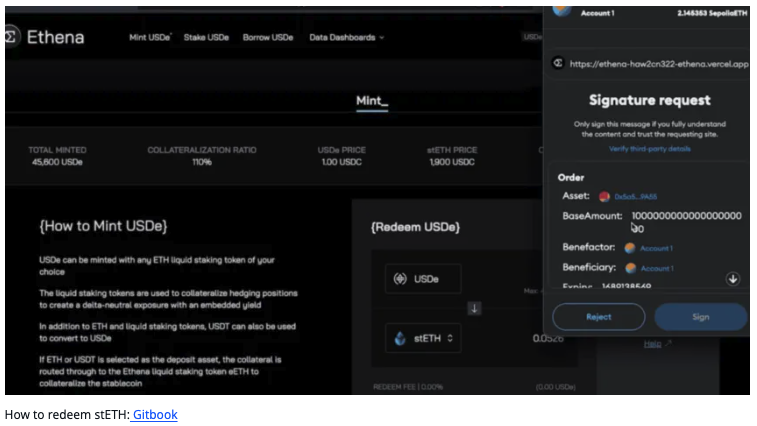Click the Beneficiary Account 1 link
757x426 pixels.
coord(657,269)
